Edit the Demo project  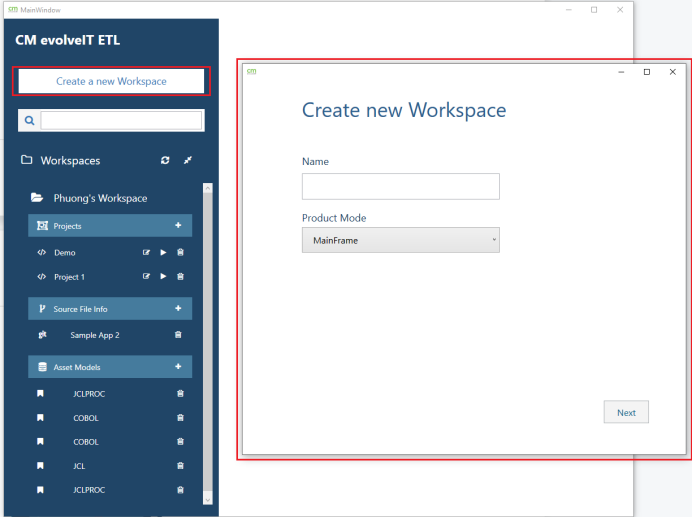pos(146,253)
